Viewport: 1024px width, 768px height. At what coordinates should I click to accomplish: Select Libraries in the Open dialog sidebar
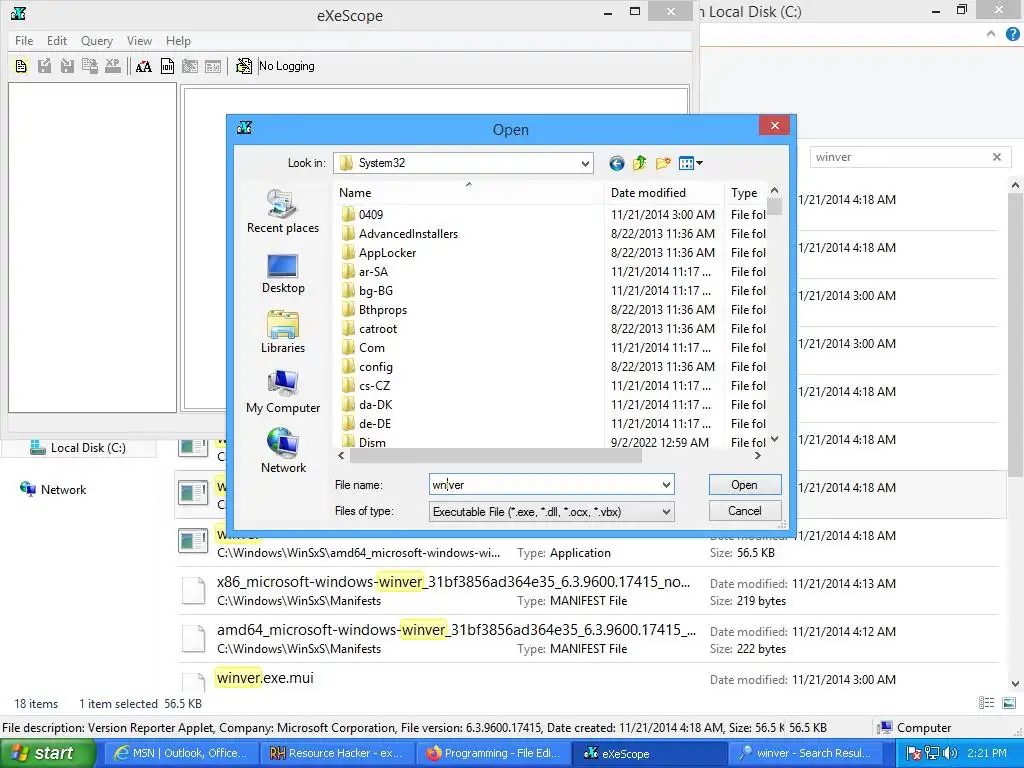[283, 332]
